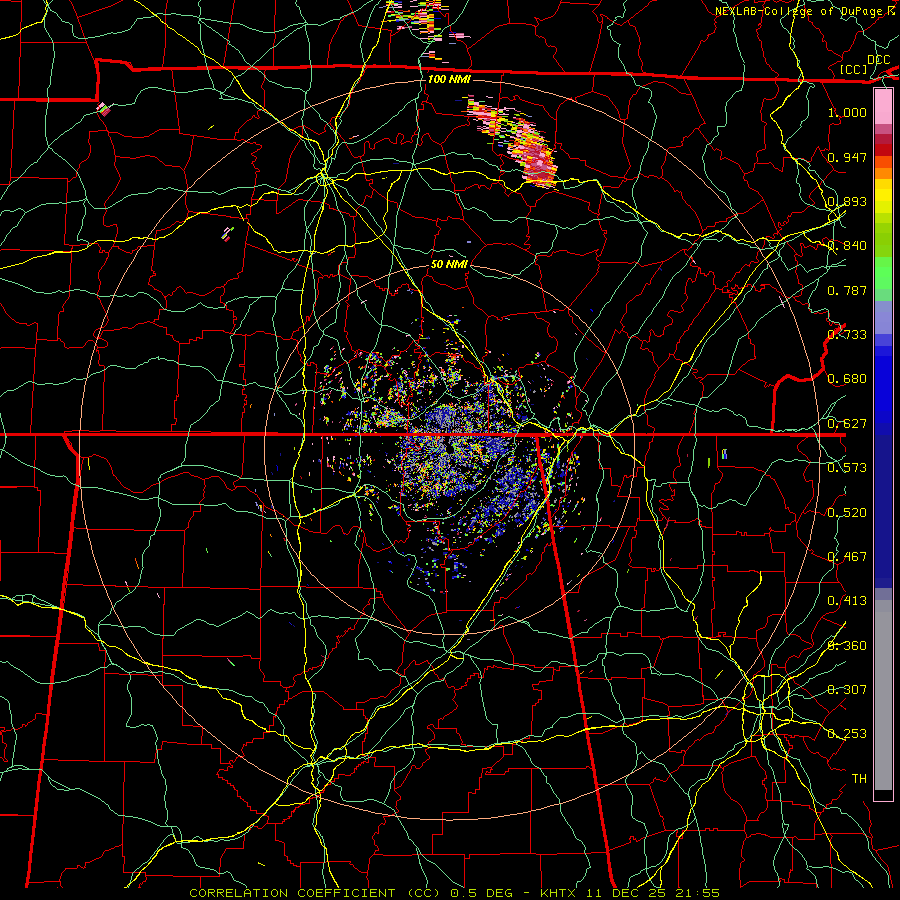Click the 0.680 scale value

tap(847, 379)
